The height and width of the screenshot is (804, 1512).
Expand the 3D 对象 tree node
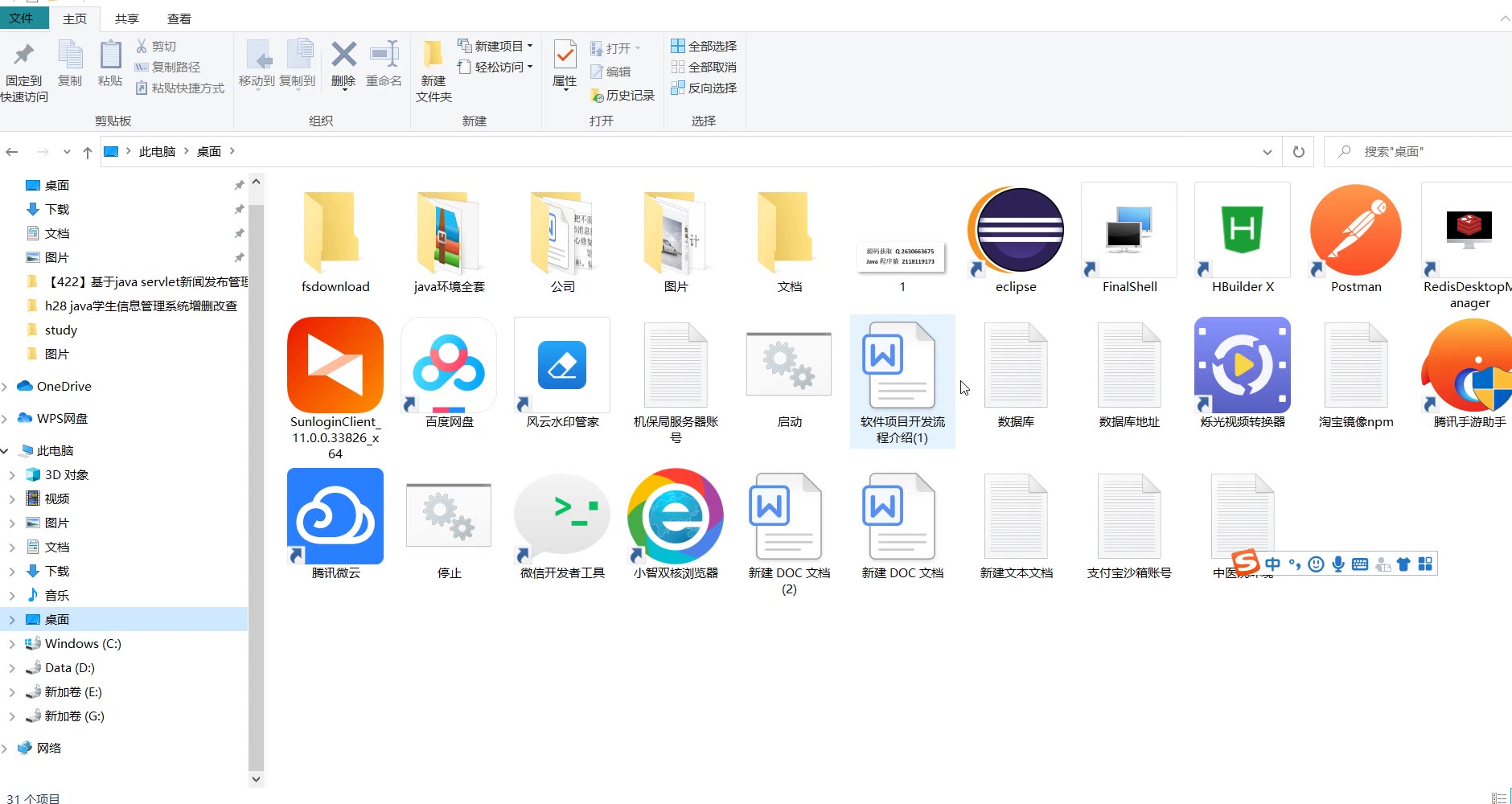pos(12,475)
